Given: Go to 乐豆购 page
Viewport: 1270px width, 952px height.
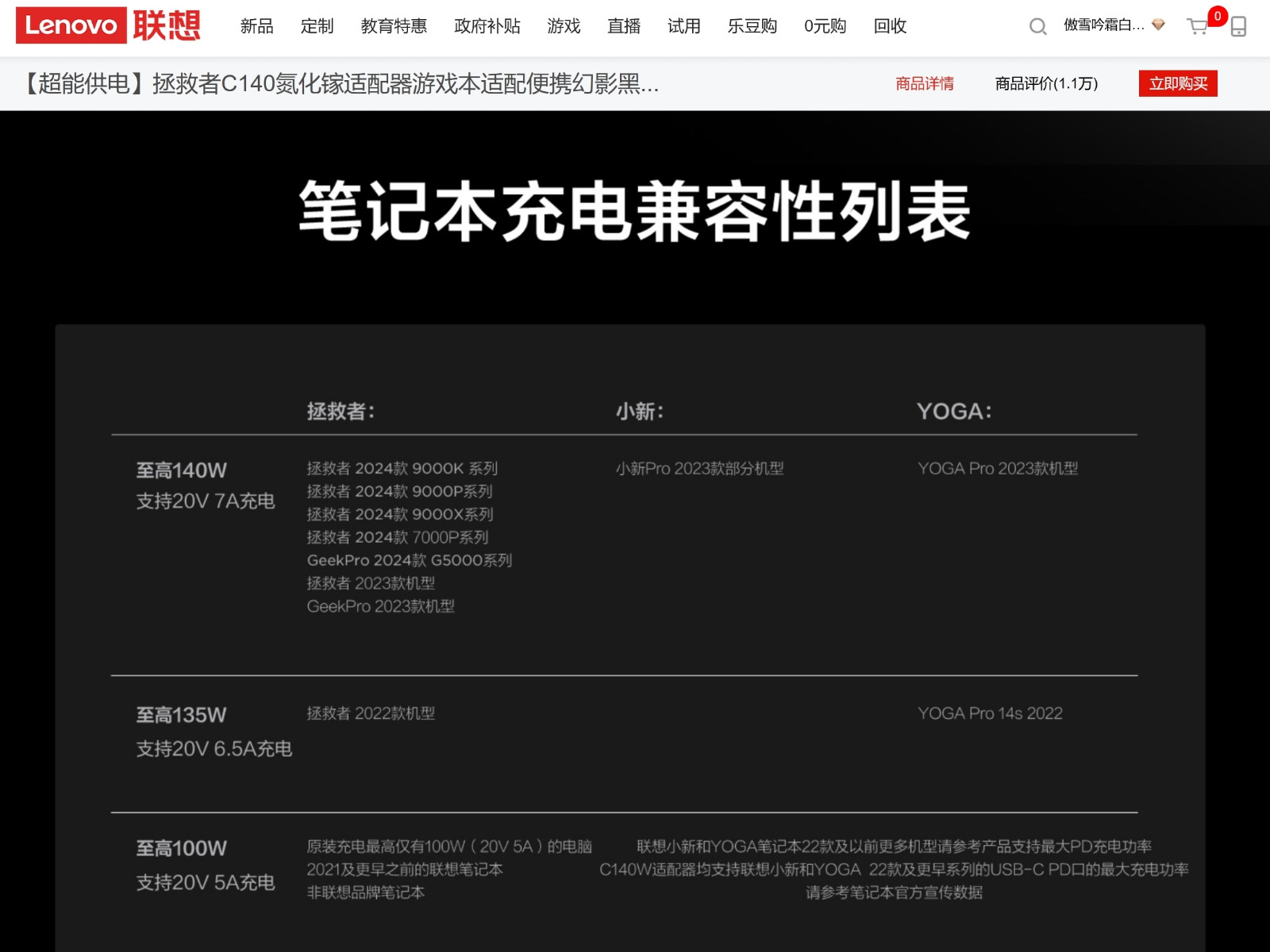Looking at the screenshot, I should tap(752, 26).
